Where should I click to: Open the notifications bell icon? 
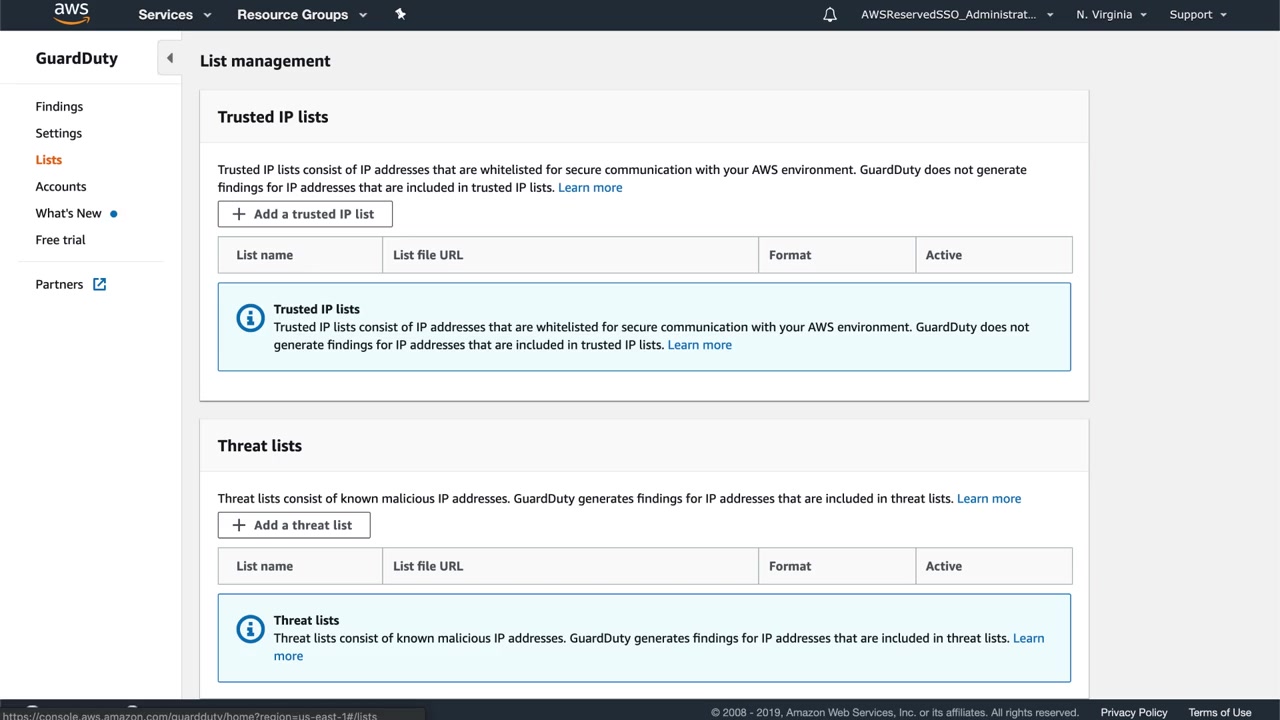(829, 15)
